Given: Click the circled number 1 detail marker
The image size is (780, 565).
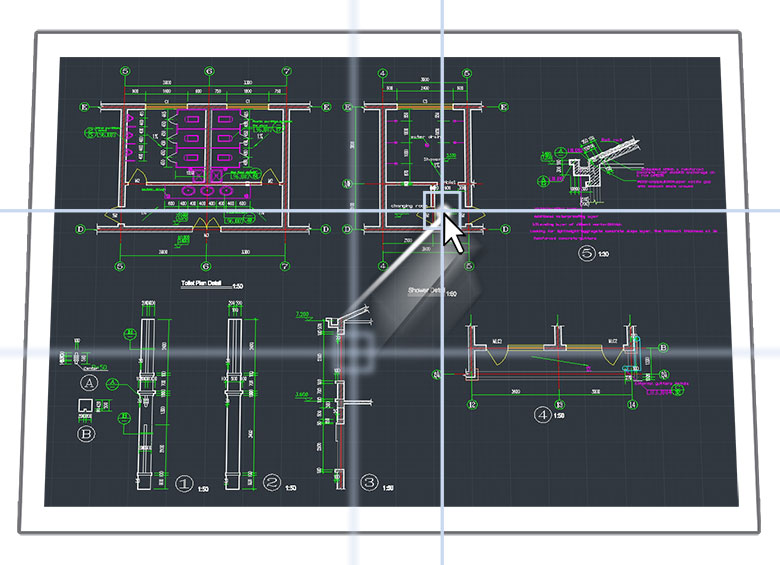Looking at the screenshot, I should pyautogui.click(x=183, y=483).
